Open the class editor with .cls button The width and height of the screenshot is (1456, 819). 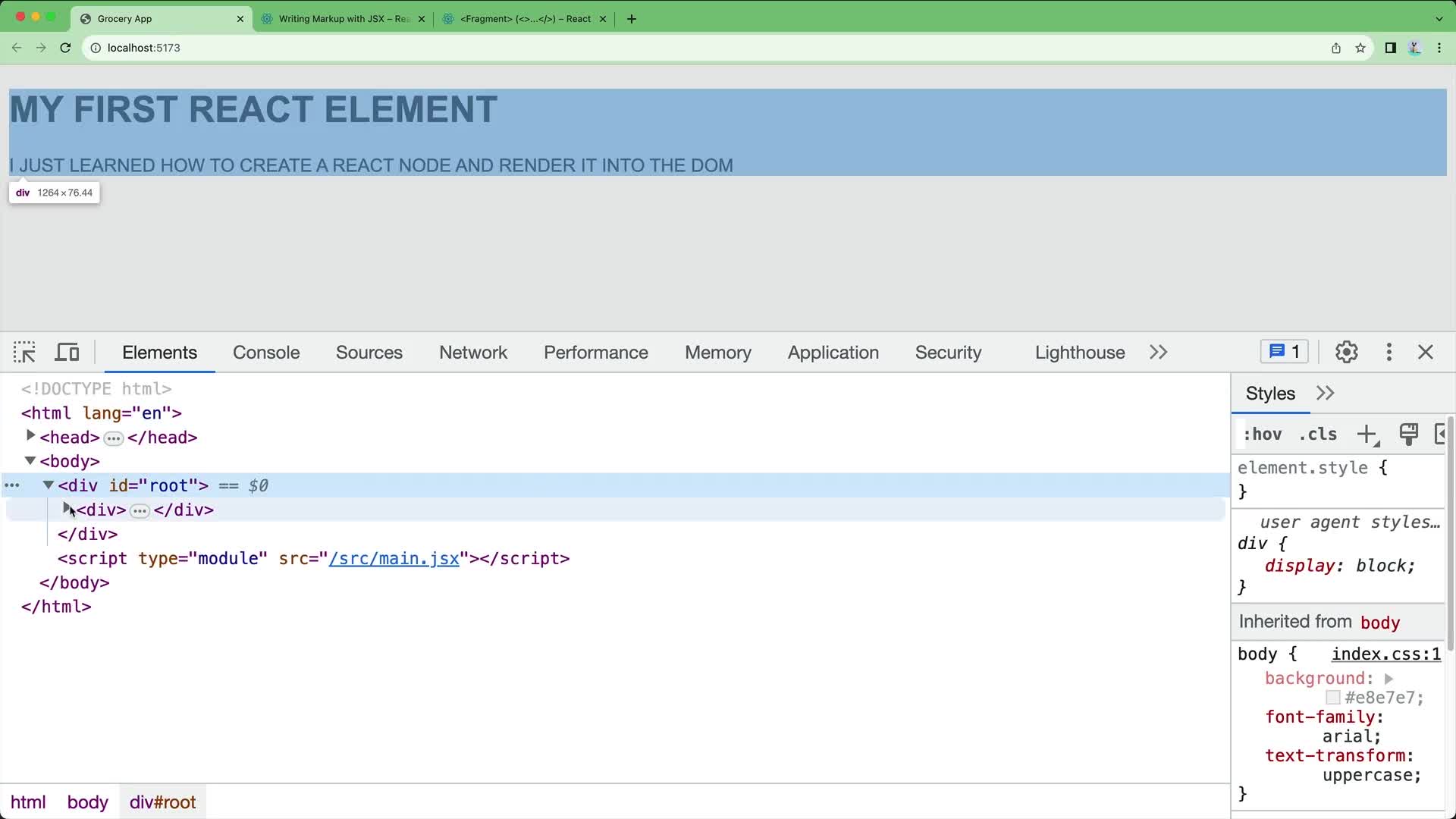click(1317, 434)
